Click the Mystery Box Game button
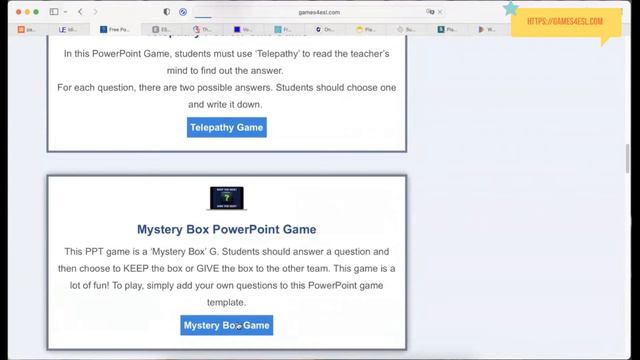Image resolution: width=640 pixels, height=360 pixels. coord(227,325)
